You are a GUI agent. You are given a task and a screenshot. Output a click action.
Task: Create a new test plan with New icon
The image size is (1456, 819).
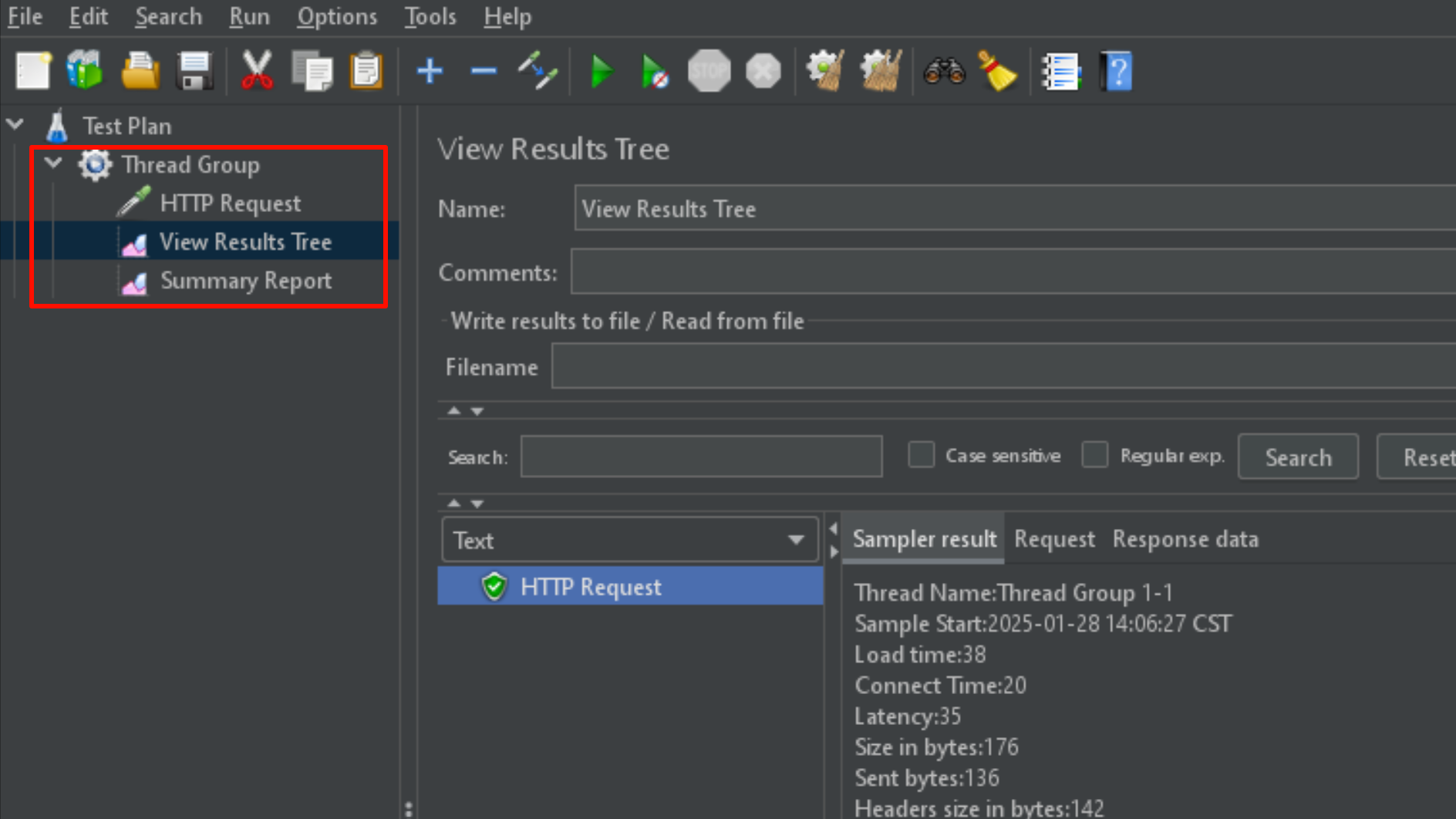[33, 71]
